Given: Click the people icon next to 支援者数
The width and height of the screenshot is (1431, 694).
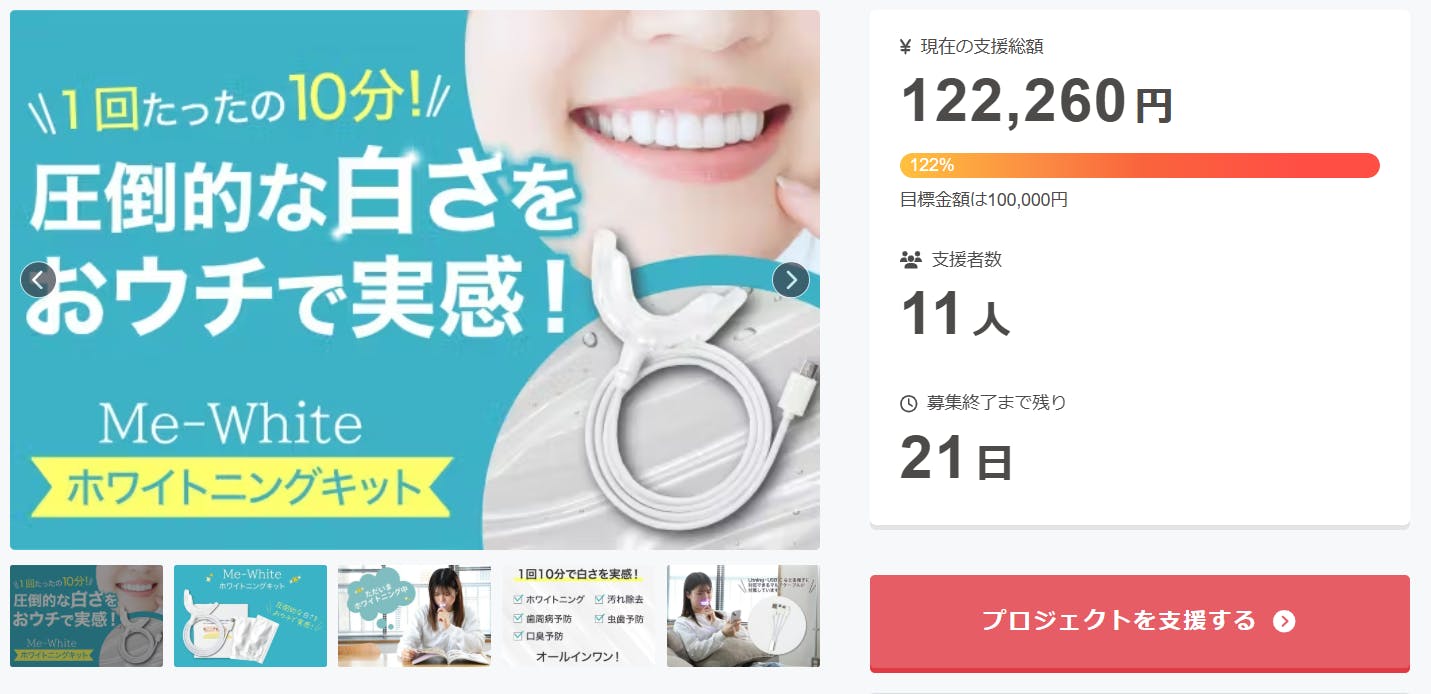Looking at the screenshot, I should (x=910, y=260).
